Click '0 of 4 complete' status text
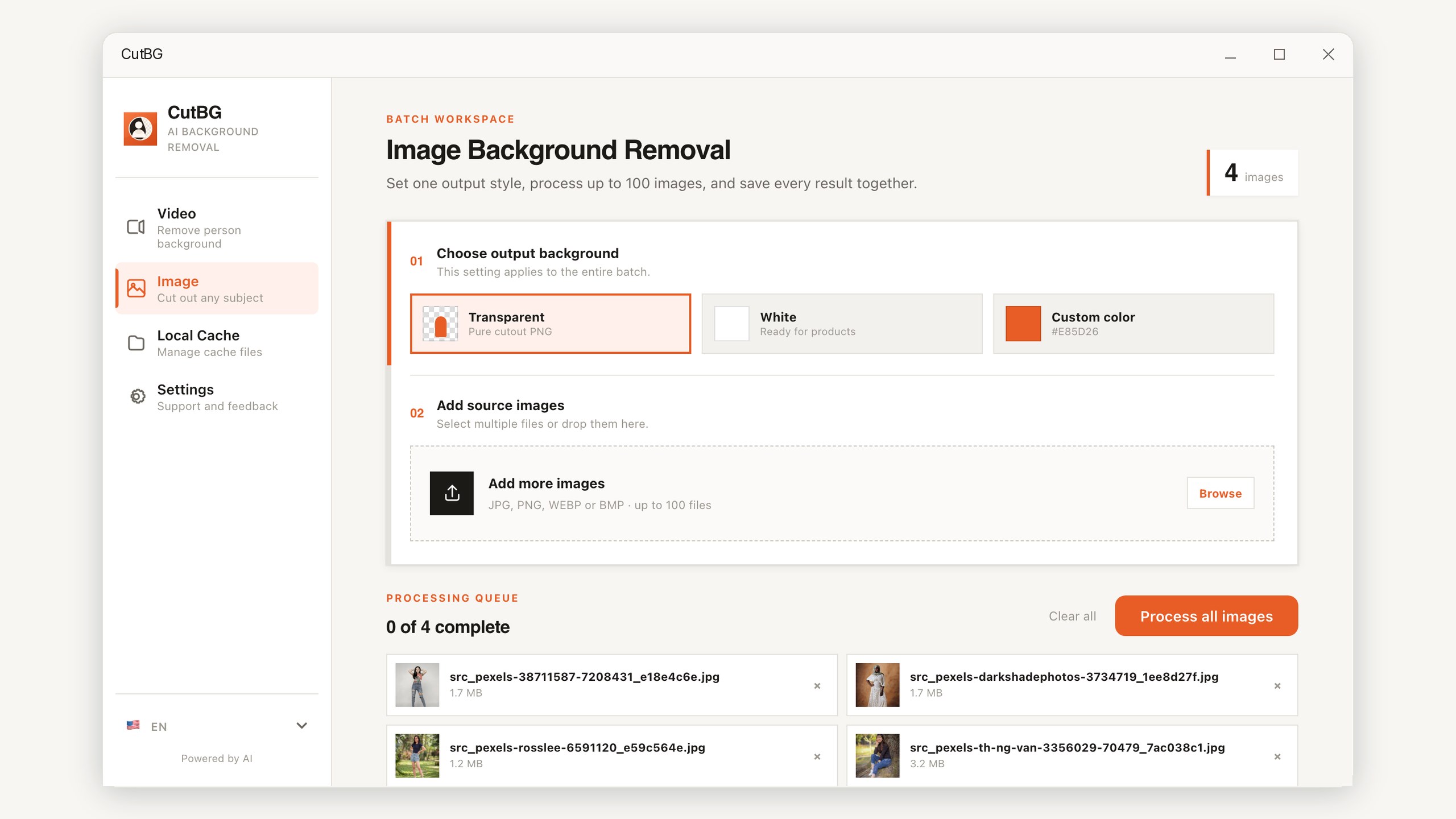 click(x=448, y=627)
